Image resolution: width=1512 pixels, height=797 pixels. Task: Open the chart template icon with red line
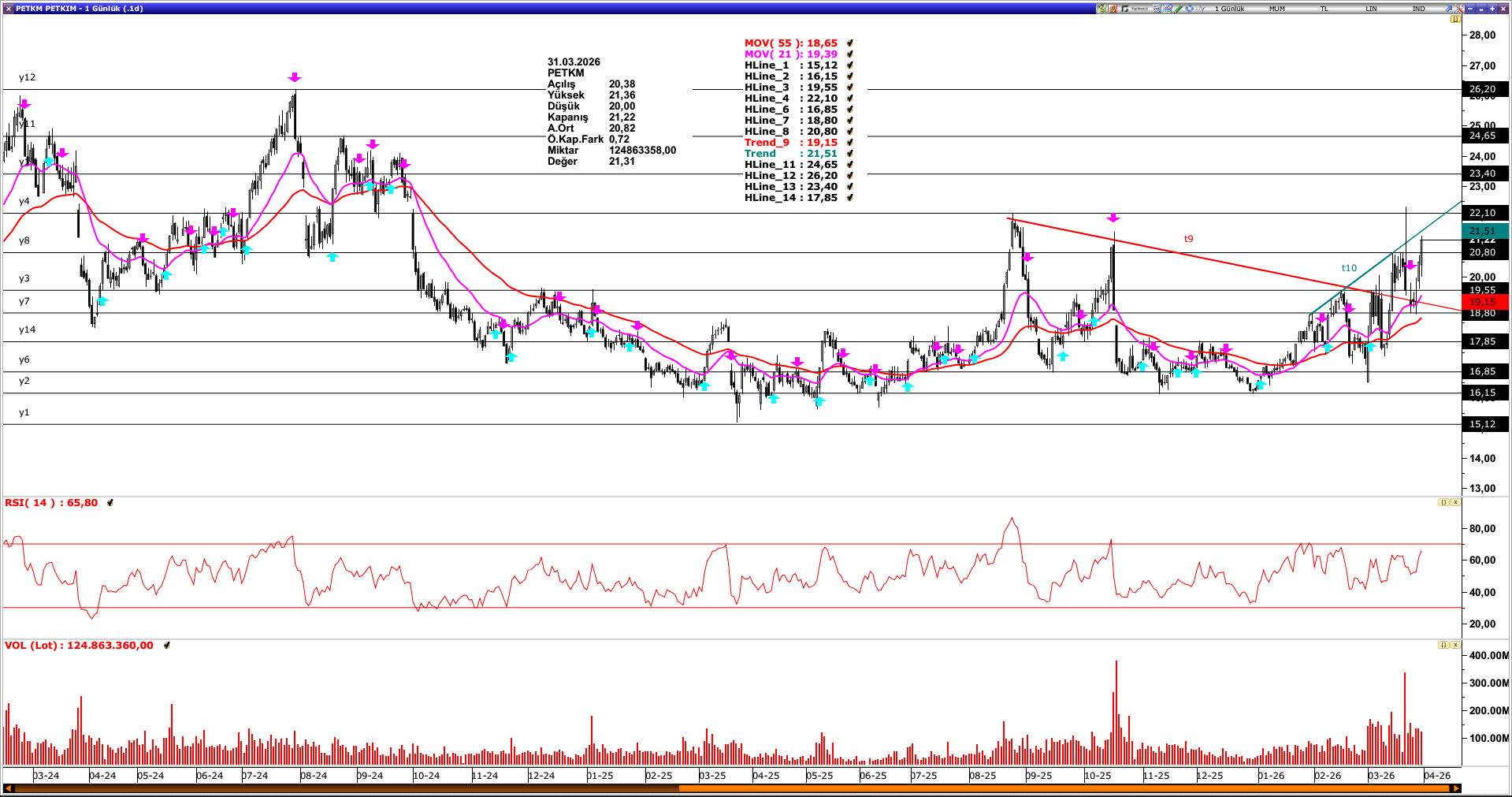[1168, 9]
